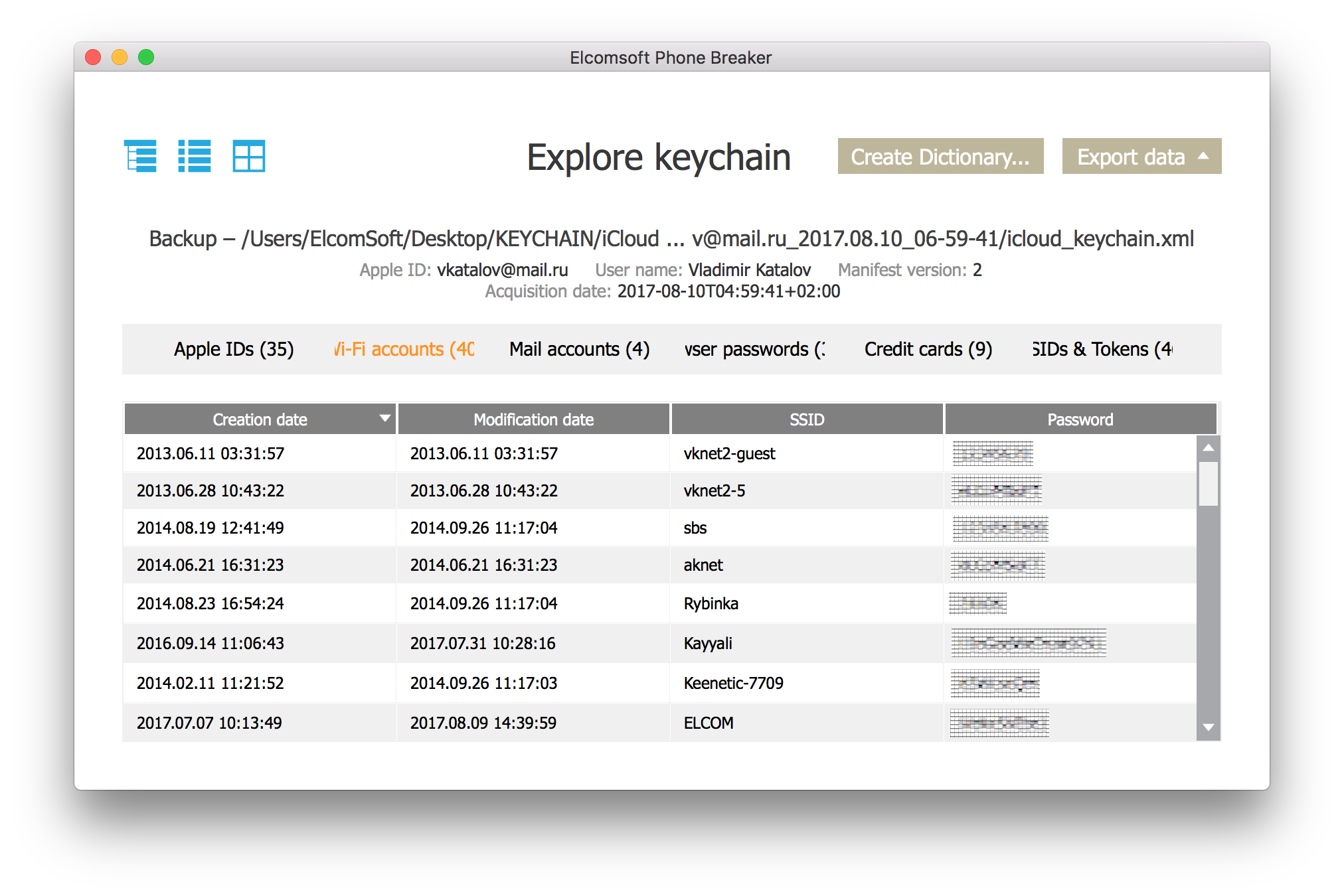
Task: Select the Rybinka SSID row
Action: (x=711, y=603)
